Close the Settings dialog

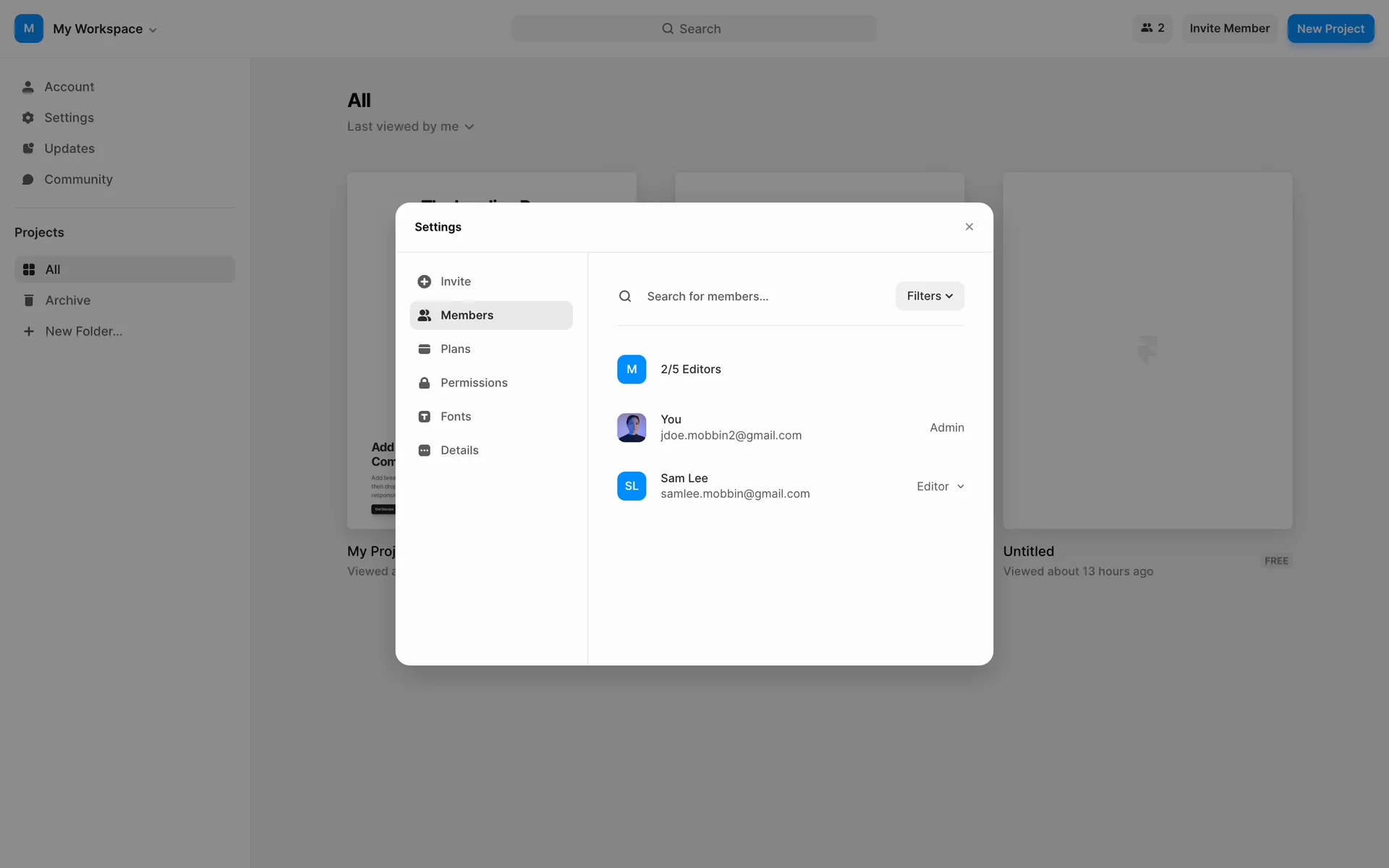coord(969,227)
